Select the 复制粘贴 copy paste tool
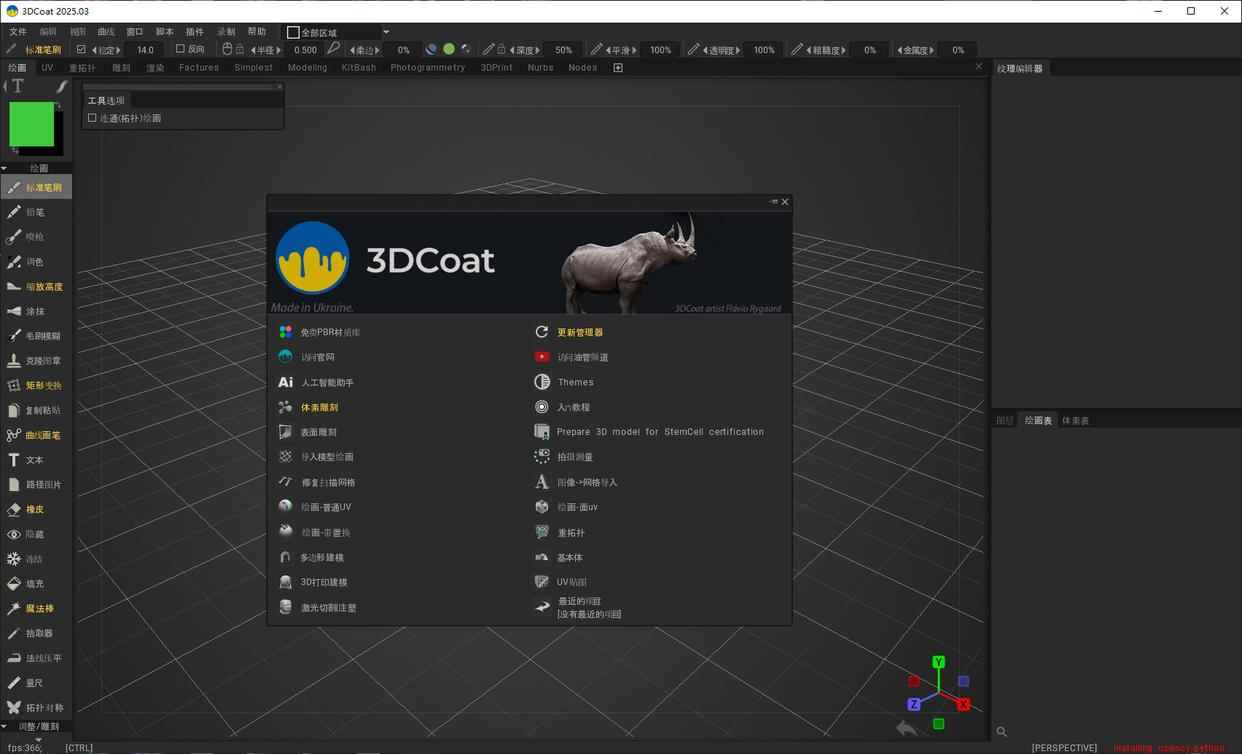Screen dimensions: 1242x754 point(36,411)
